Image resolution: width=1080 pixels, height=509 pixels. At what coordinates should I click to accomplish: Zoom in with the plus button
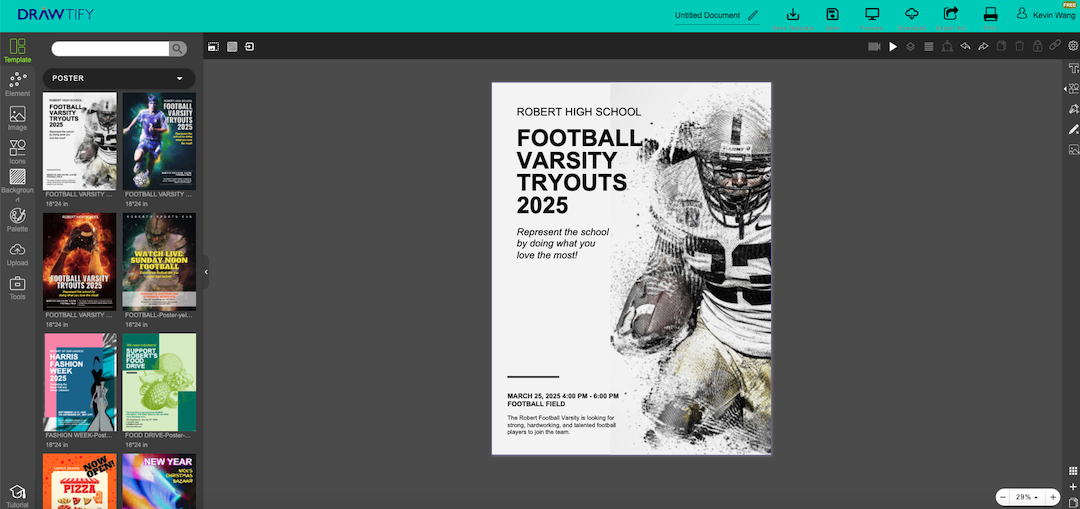tap(1053, 497)
